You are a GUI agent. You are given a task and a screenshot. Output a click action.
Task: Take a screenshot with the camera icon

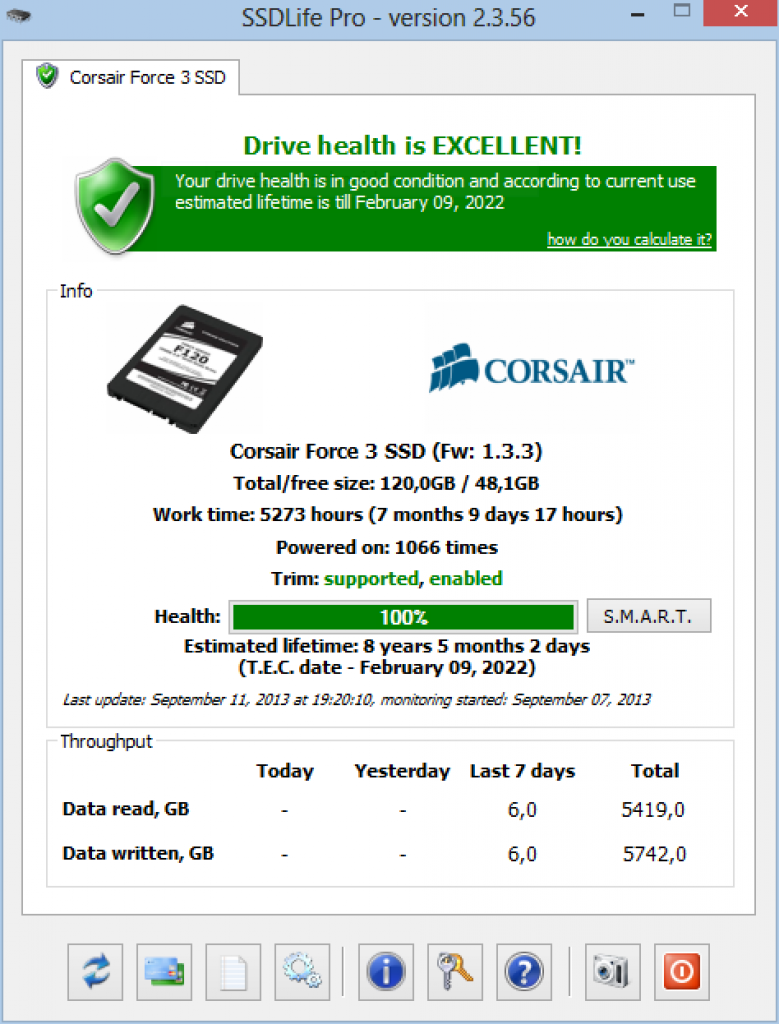(x=612, y=972)
